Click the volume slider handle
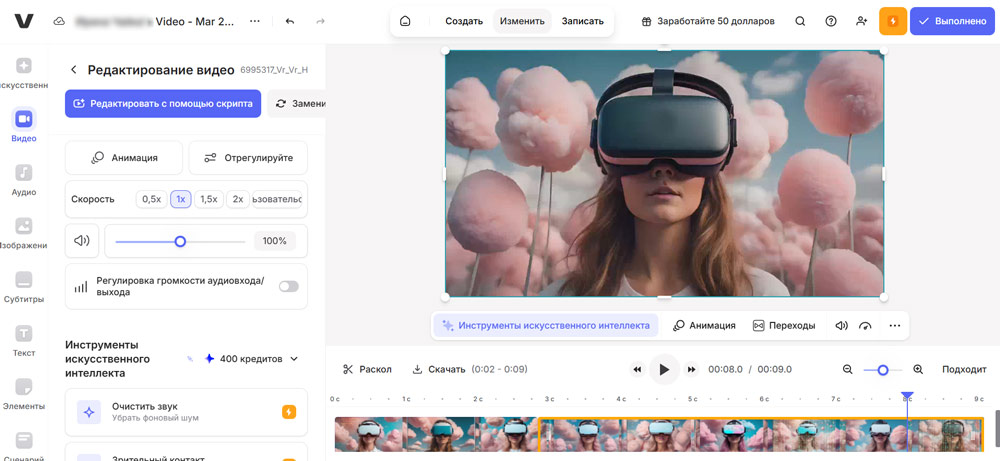The height and width of the screenshot is (461, 1000). click(180, 241)
